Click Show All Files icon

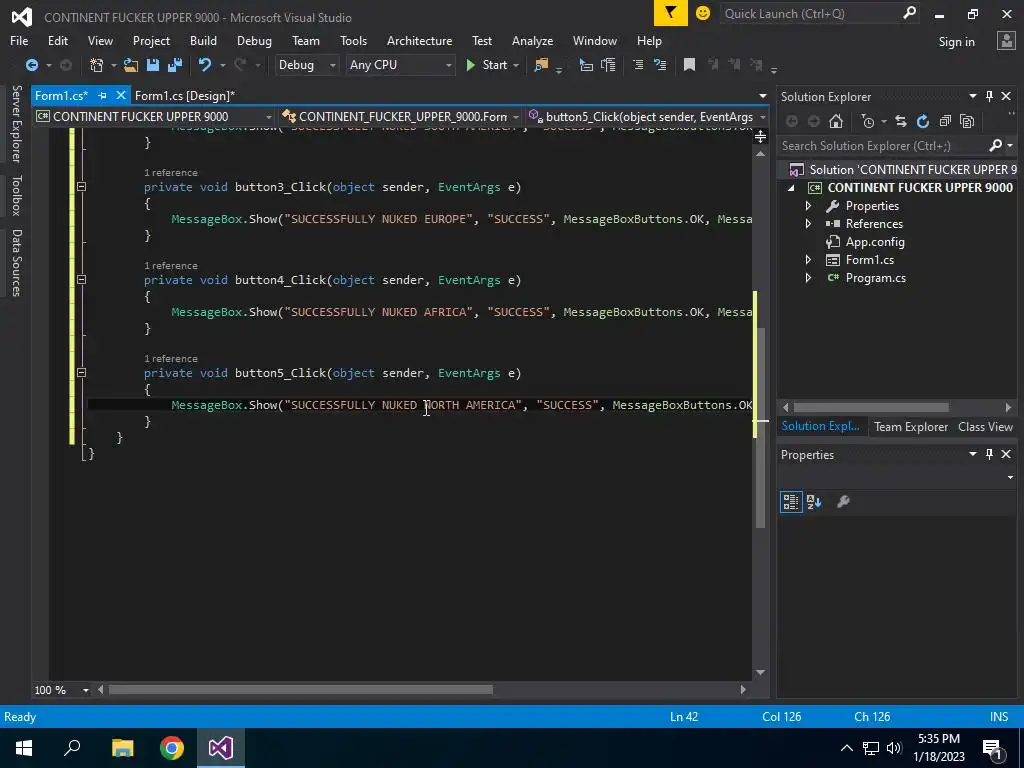(967, 121)
